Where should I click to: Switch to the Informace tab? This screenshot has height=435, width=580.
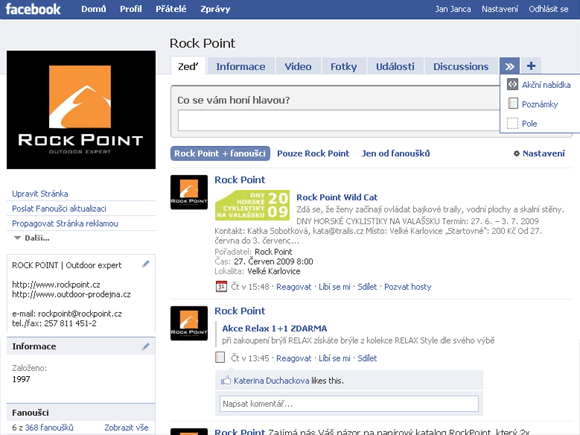pyautogui.click(x=241, y=66)
